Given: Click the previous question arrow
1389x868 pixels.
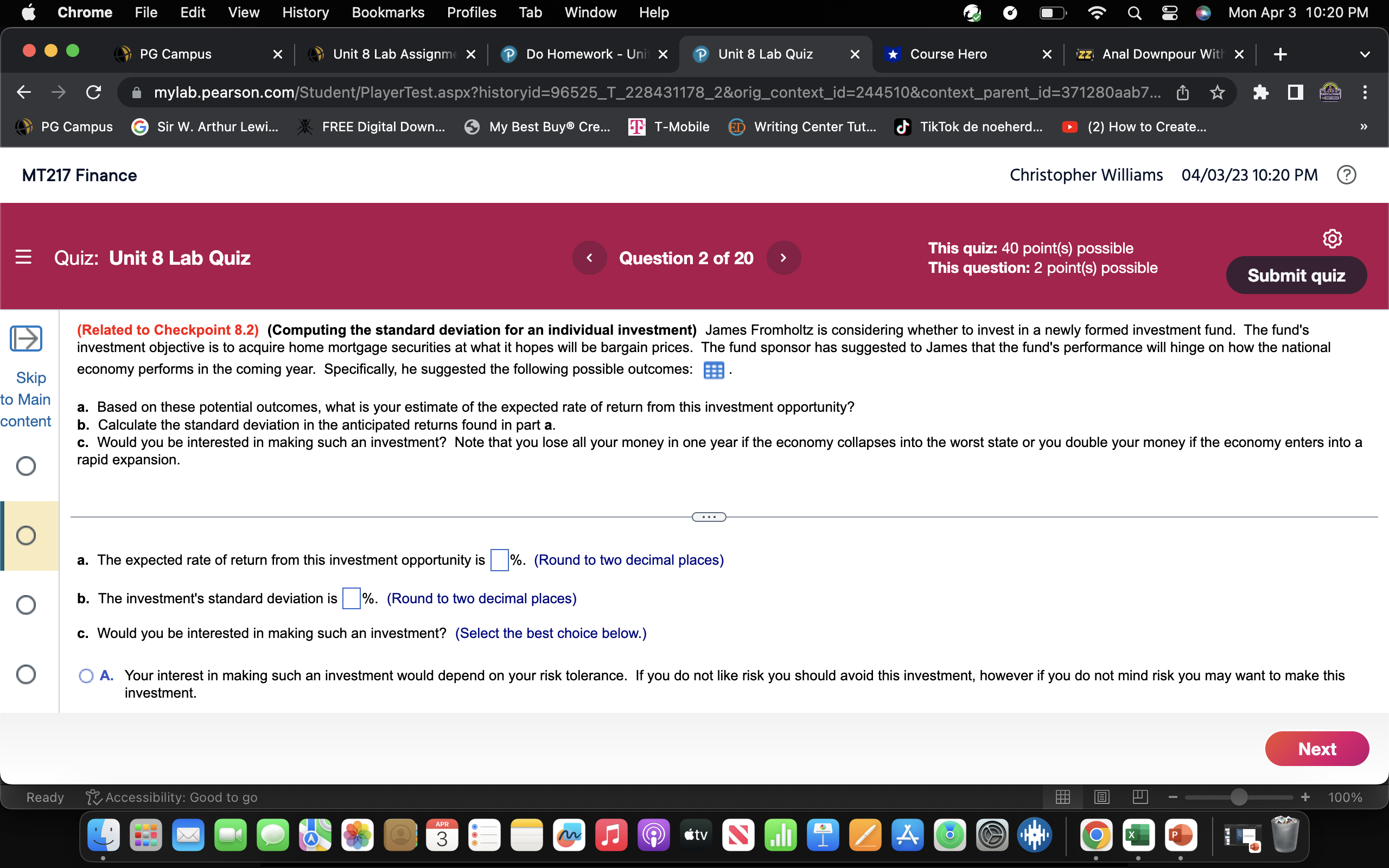Looking at the screenshot, I should pos(589,257).
